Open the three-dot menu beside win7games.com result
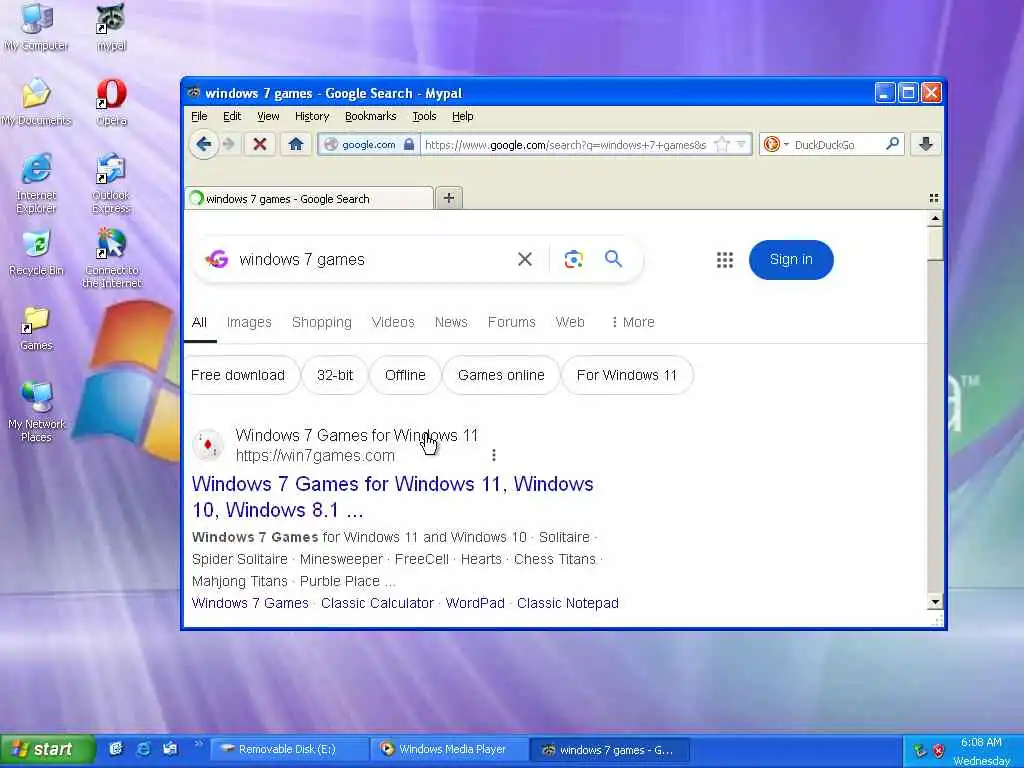Screen dimensions: 1024x768 (494, 455)
